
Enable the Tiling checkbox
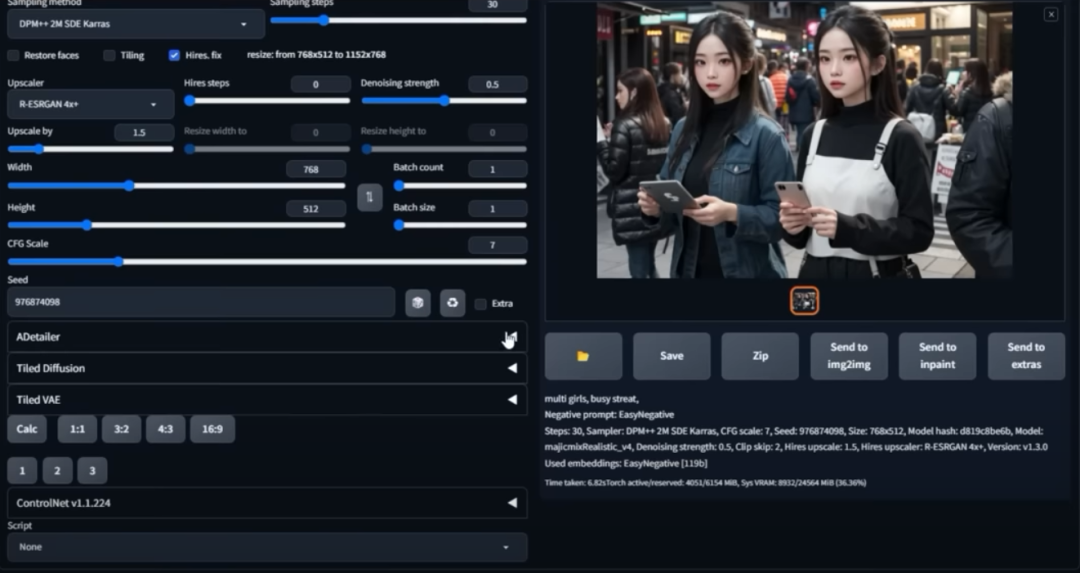[109, 55]
